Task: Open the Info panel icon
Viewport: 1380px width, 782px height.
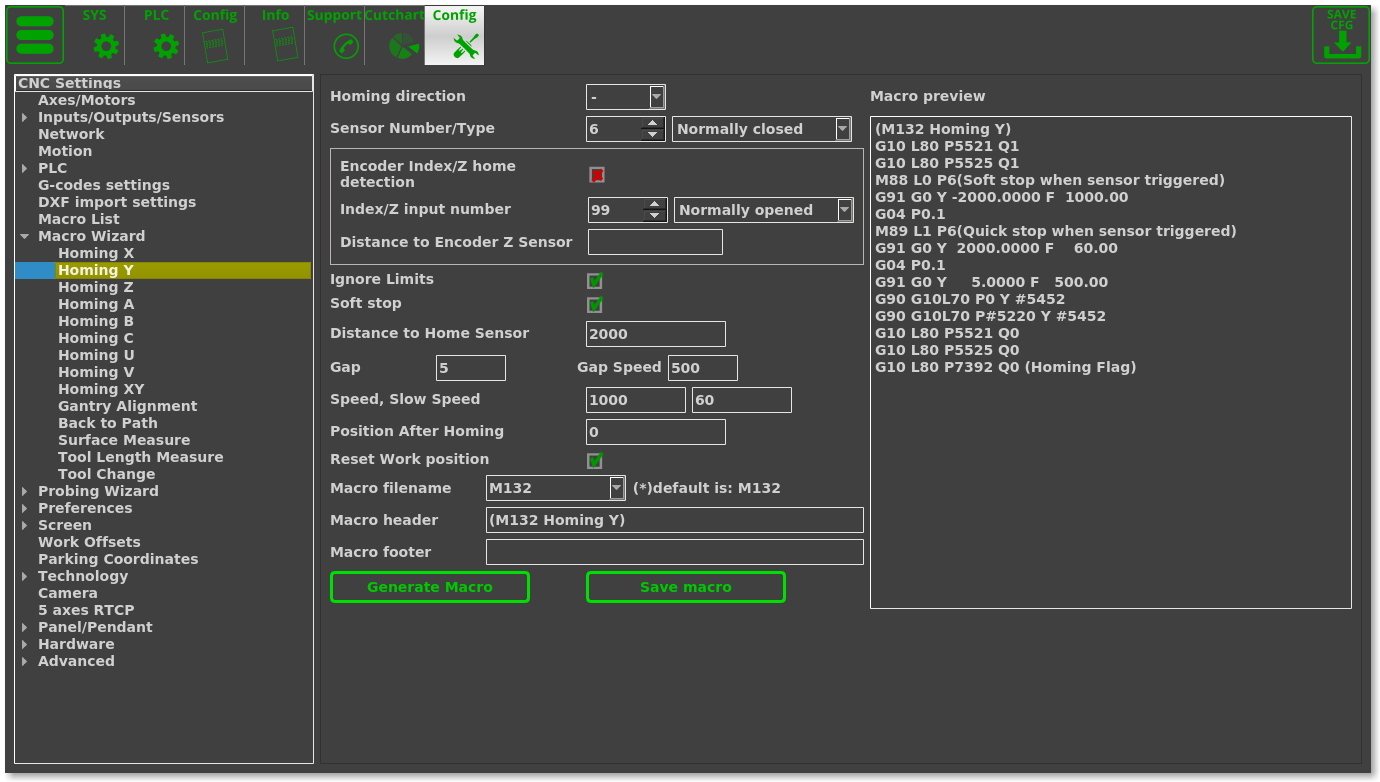Action: point(284,46)
